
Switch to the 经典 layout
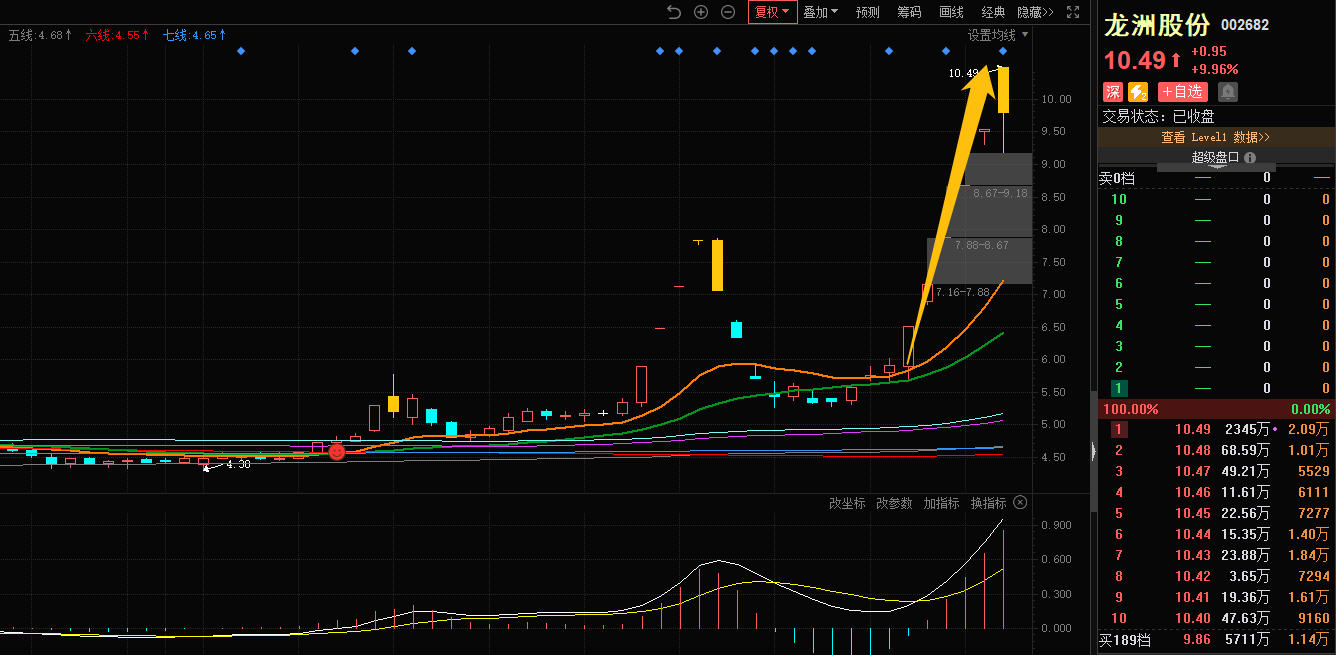coord(993,12)
